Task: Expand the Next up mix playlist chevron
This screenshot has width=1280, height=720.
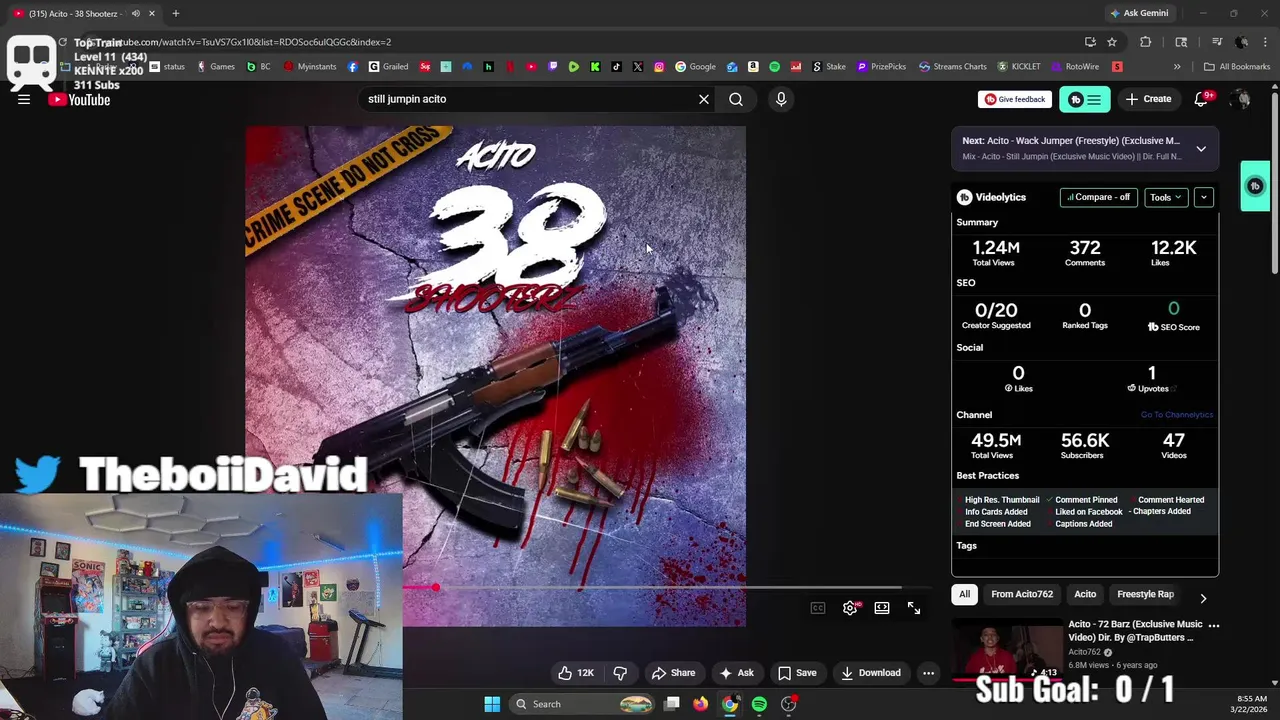Action: pyautogui.click(x=1201, y=149)
